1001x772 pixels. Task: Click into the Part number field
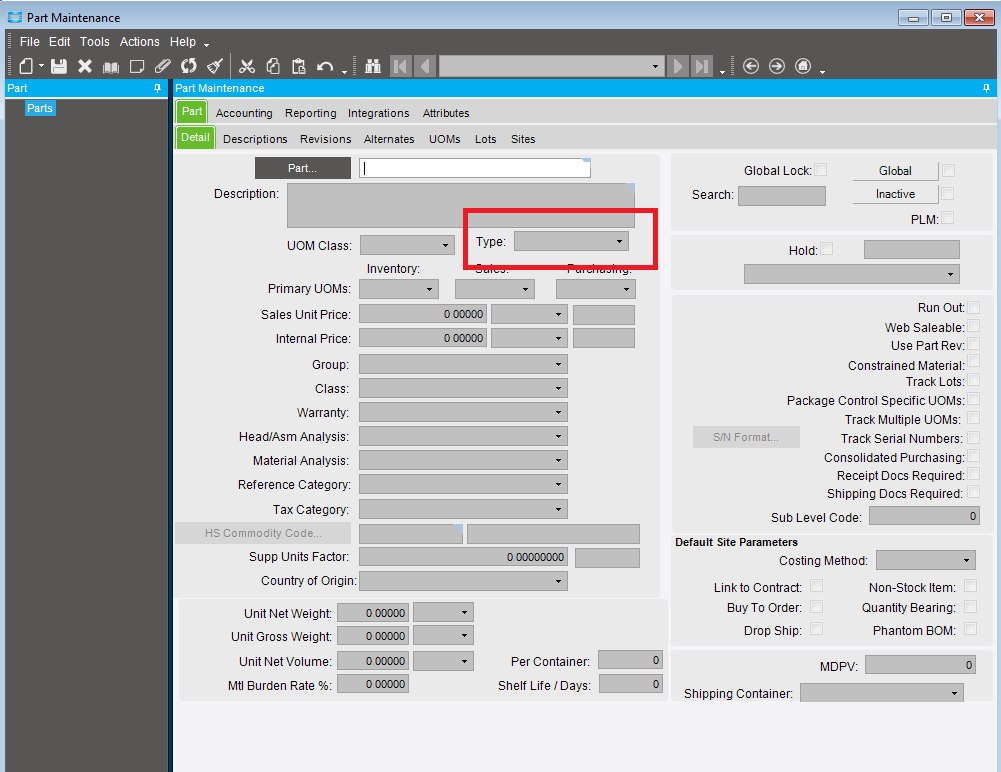click(x=474, y=168)
